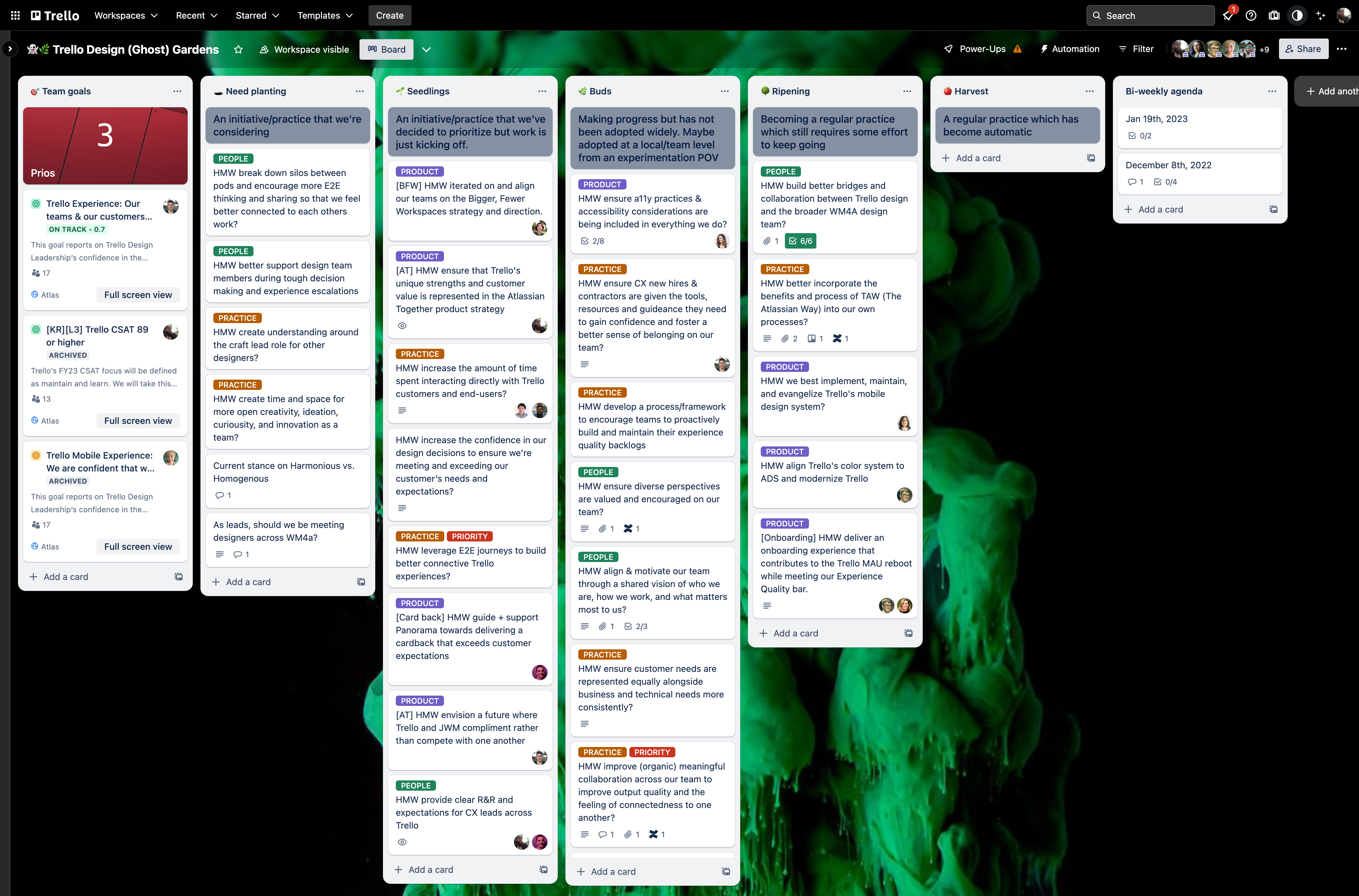Open Bi-weekly agenda list actions menu
The width and height of the screenshot is (1359, 896).
(1272, 91)
